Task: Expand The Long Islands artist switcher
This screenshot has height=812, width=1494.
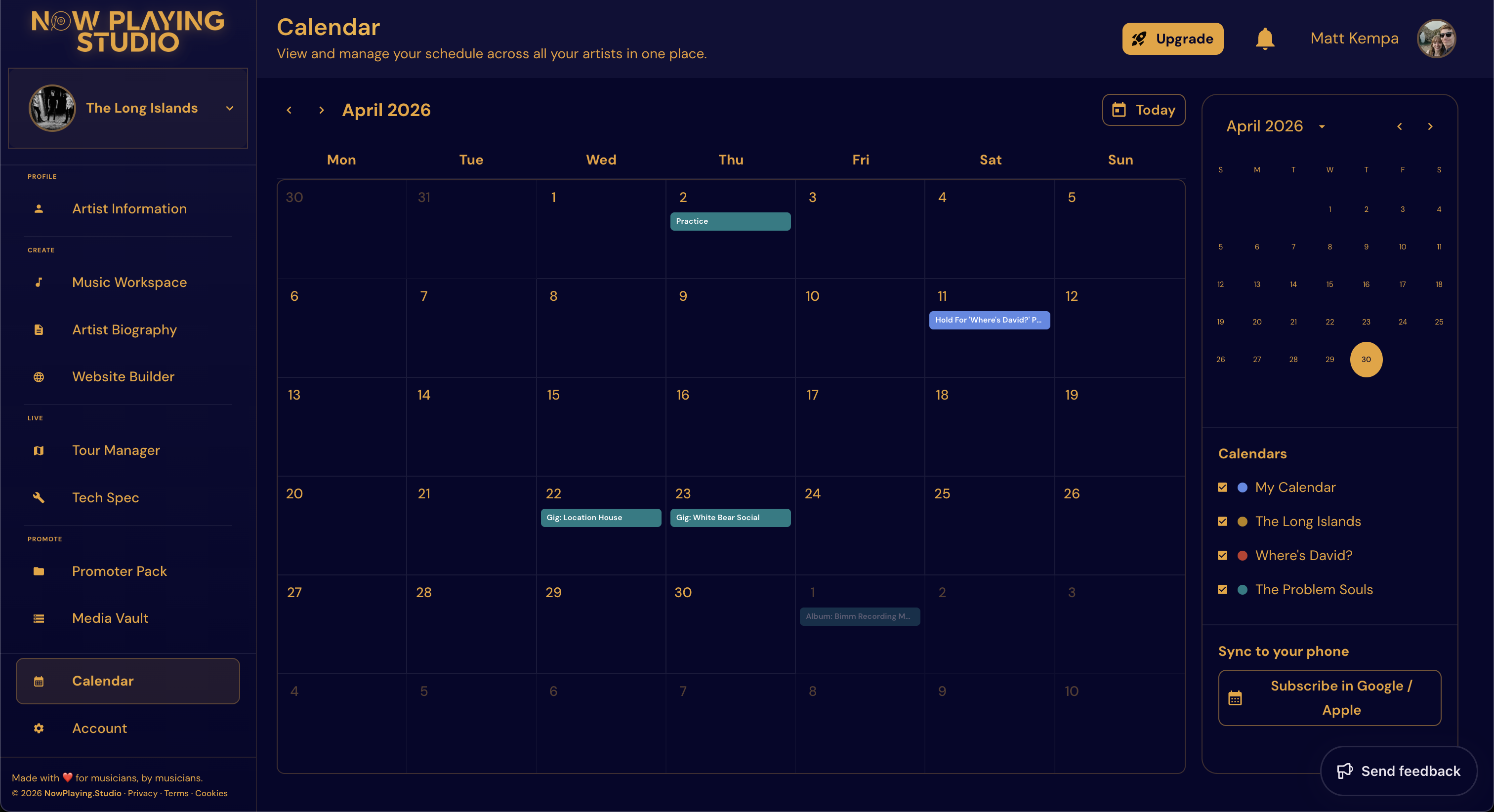Action: click(x=230, y=109)
